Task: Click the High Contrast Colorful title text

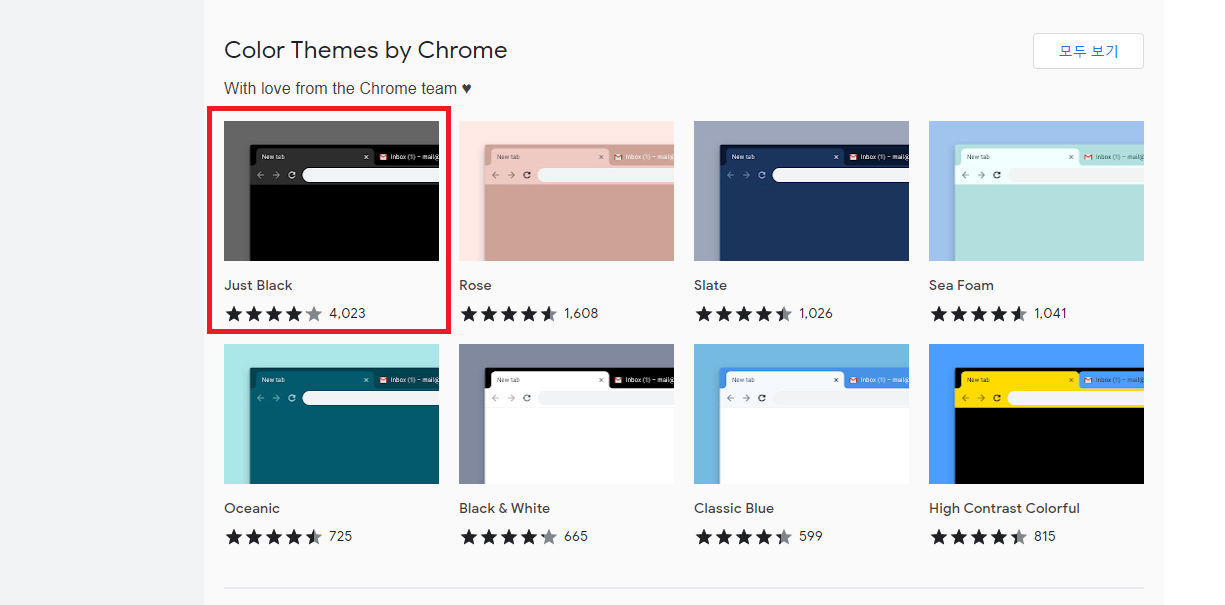Action: 1004,508
